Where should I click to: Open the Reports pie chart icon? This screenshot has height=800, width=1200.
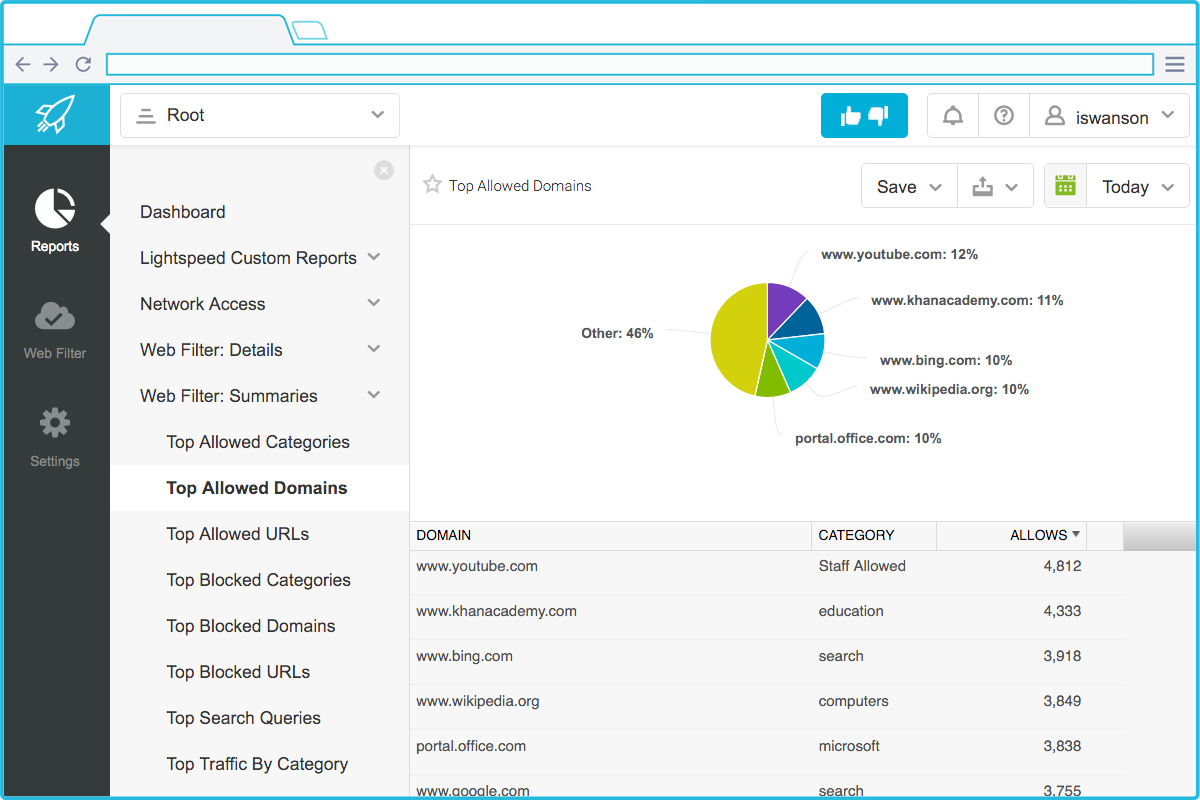[55, 208]
